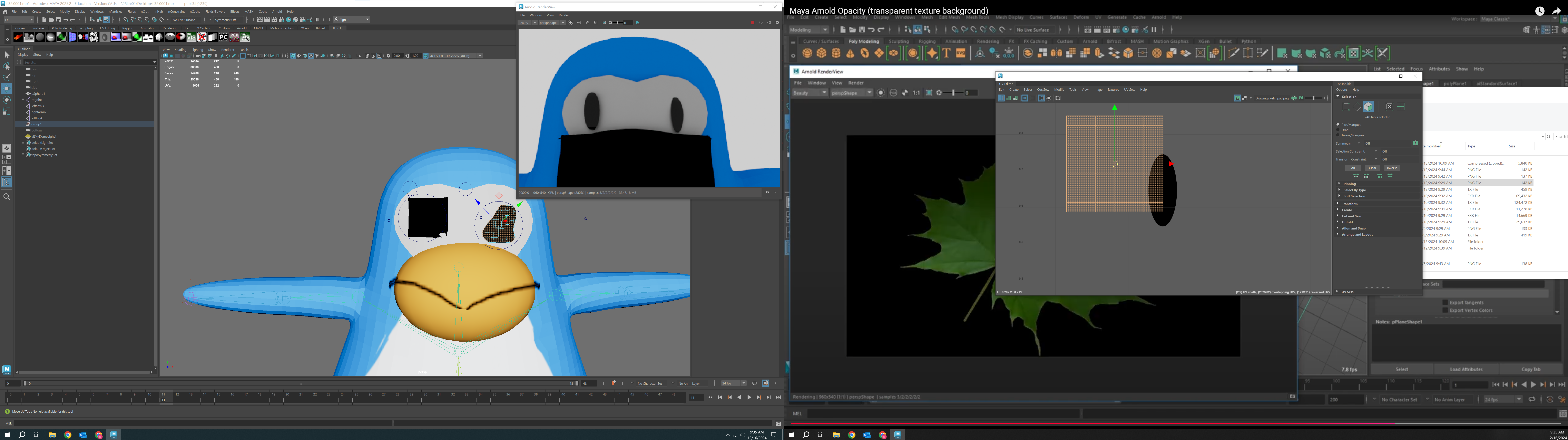Click the PCB shelf icon in TURTLE shelf
This screenshot has width=1568, height=440.
coord(234,37)
